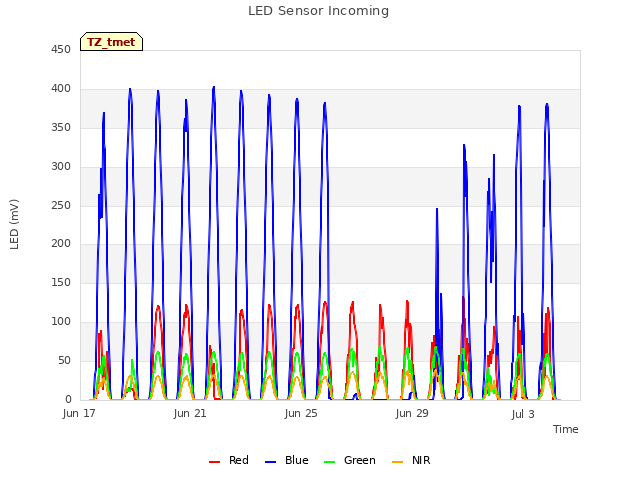Click the Jun 17 x-axis label

point(79,413)
